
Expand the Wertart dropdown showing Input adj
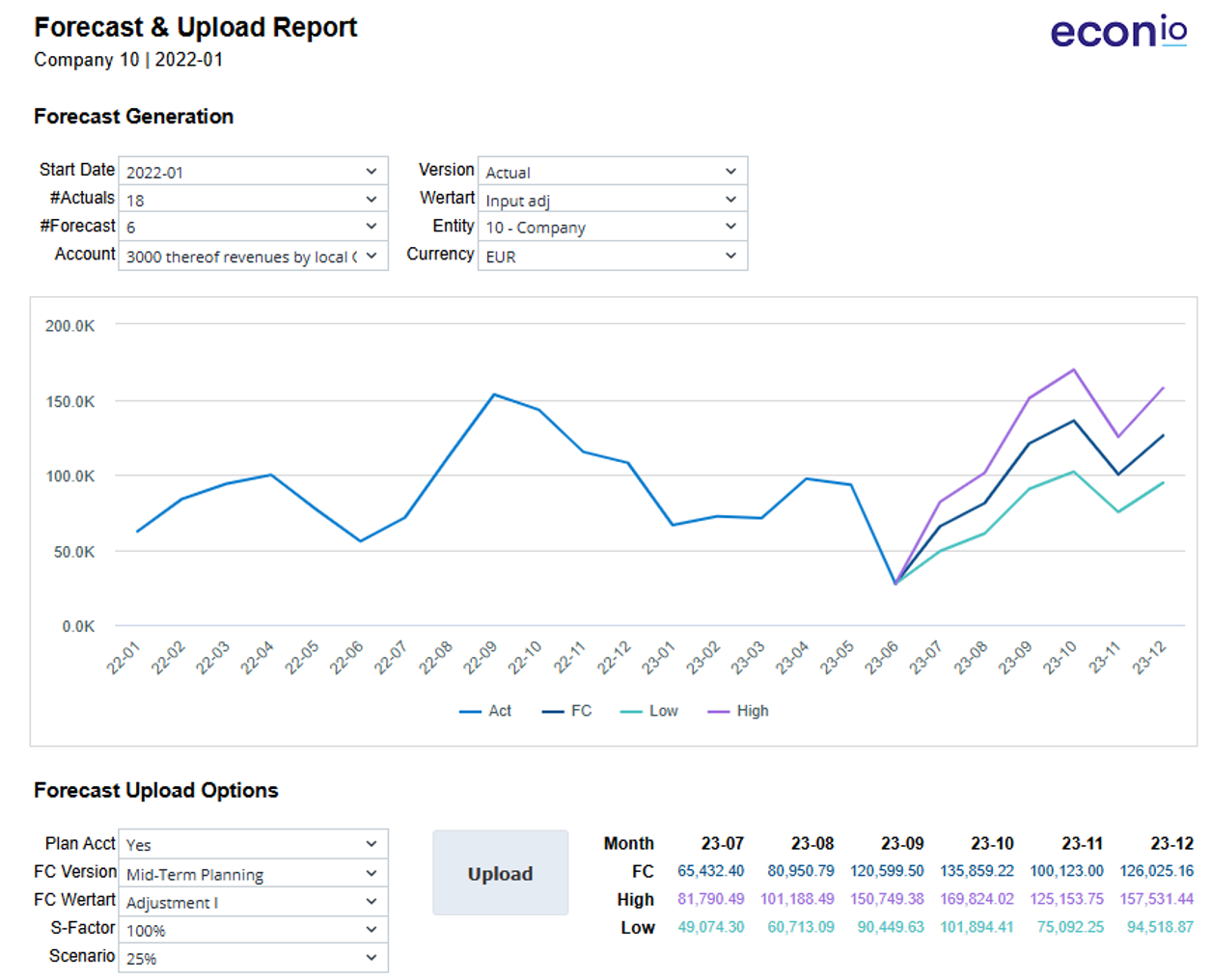(x=612, y=200)
